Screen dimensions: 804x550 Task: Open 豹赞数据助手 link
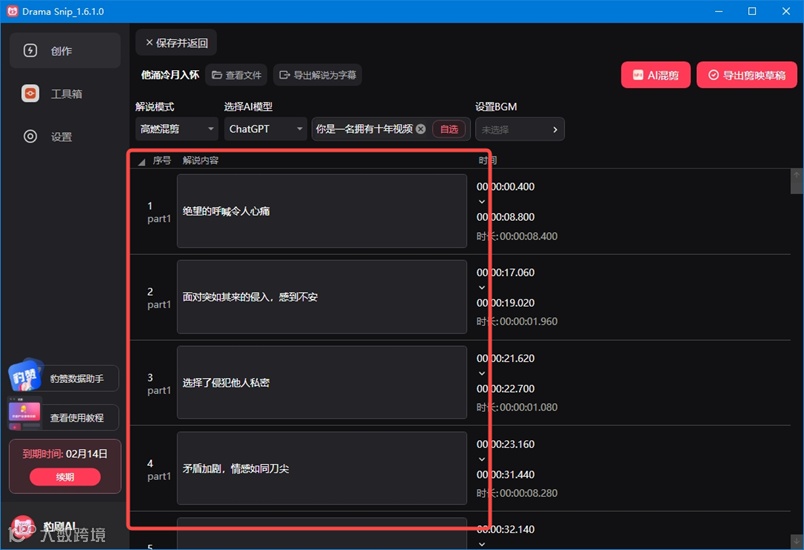77,379
